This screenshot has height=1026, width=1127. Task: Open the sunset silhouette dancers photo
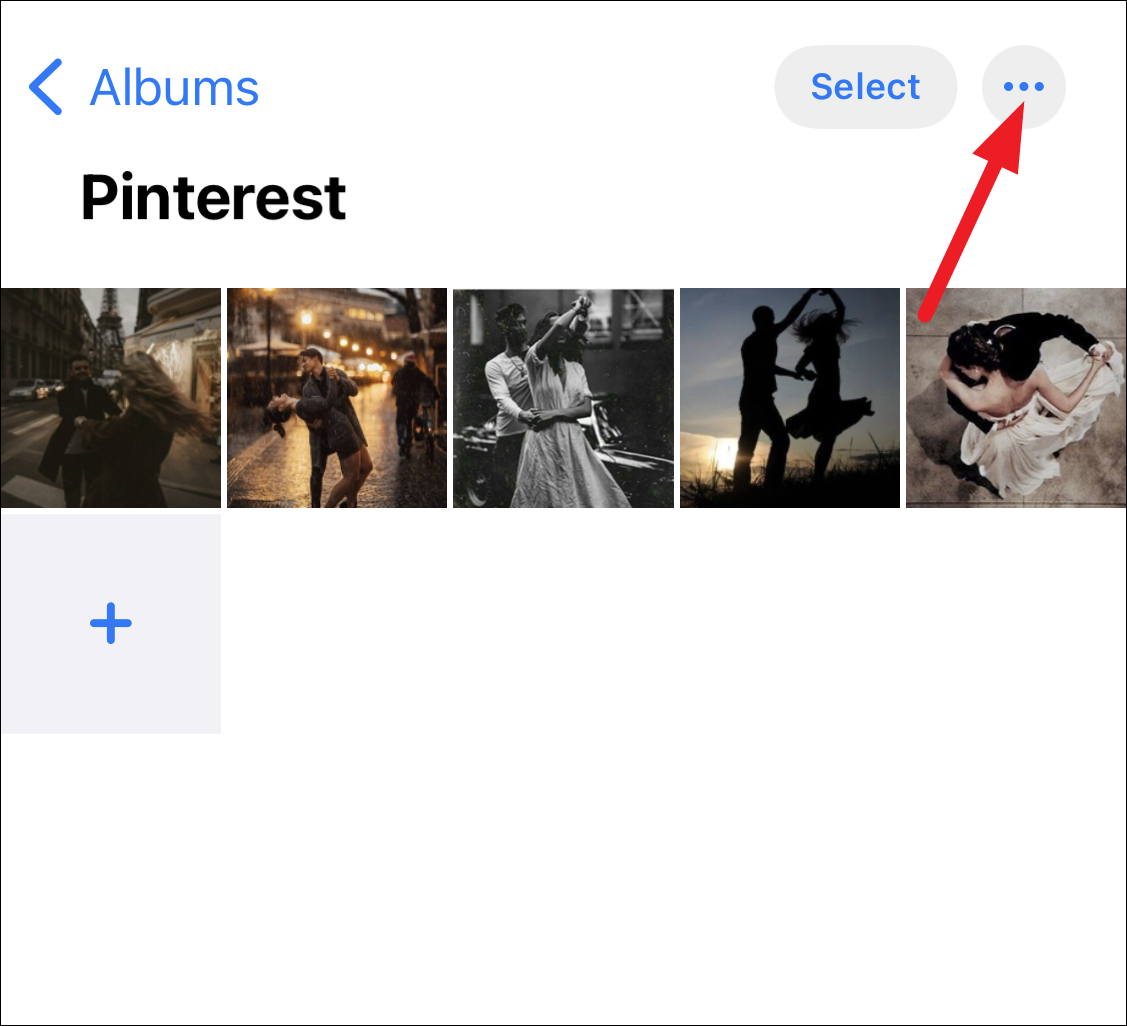coord(790,398)
